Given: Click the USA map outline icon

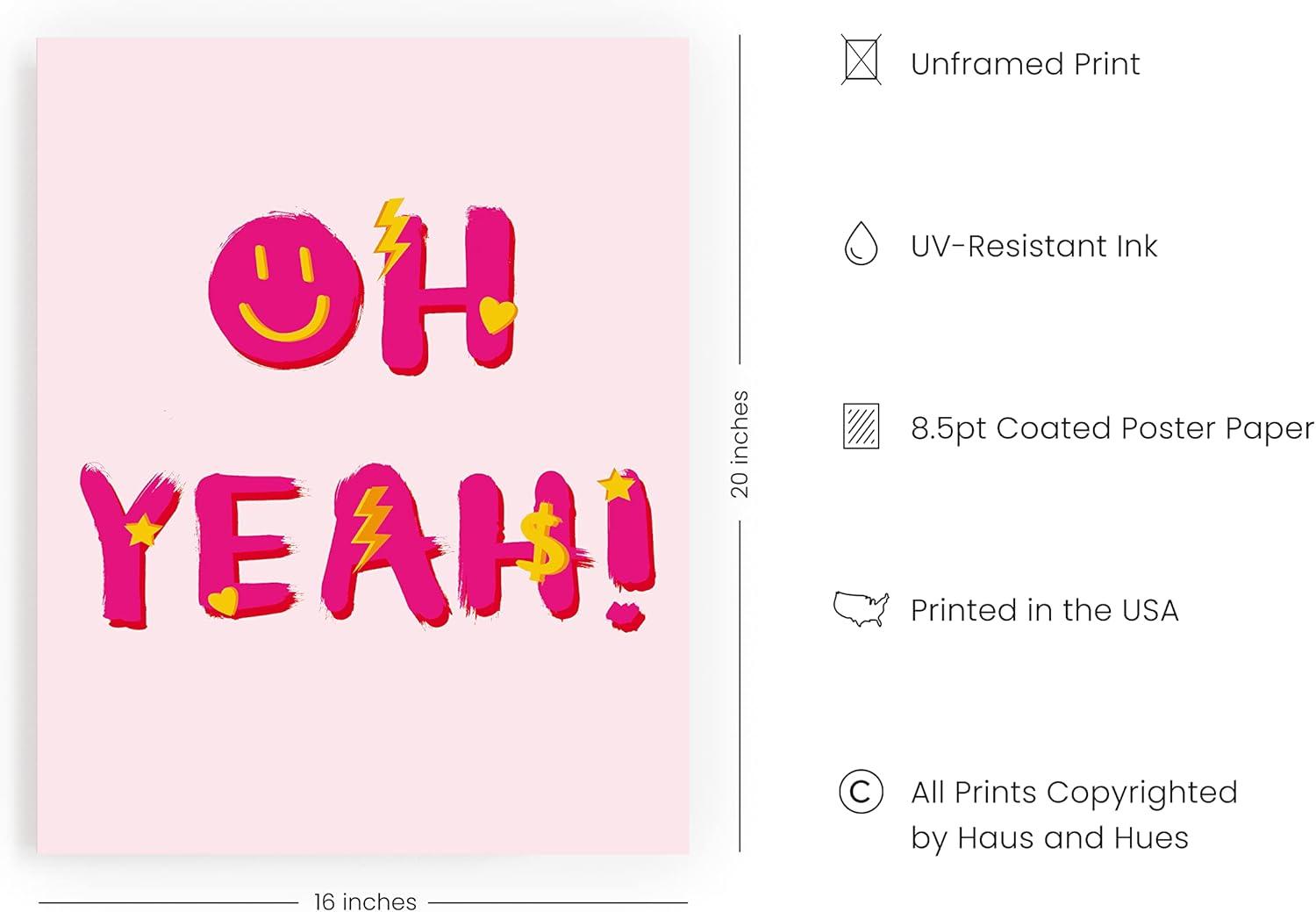Looking at the screenshot, I should [x=861, y=608].
